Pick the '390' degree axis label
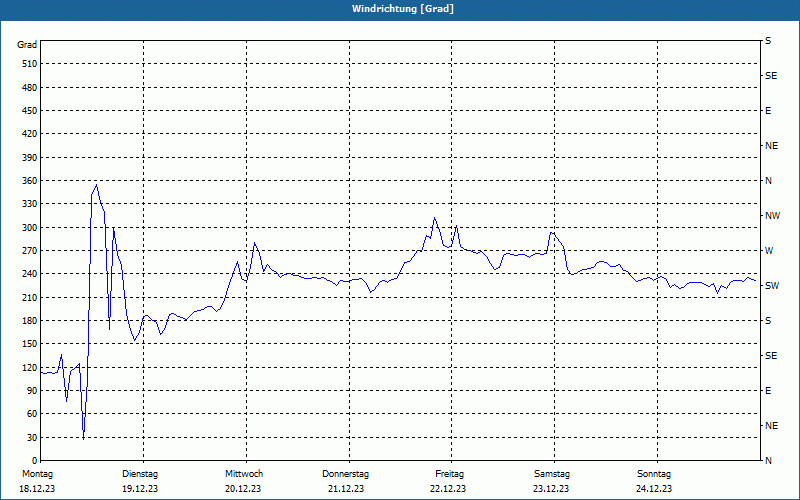This screenshot has height=500, width=800. click(x=30, y=158)
